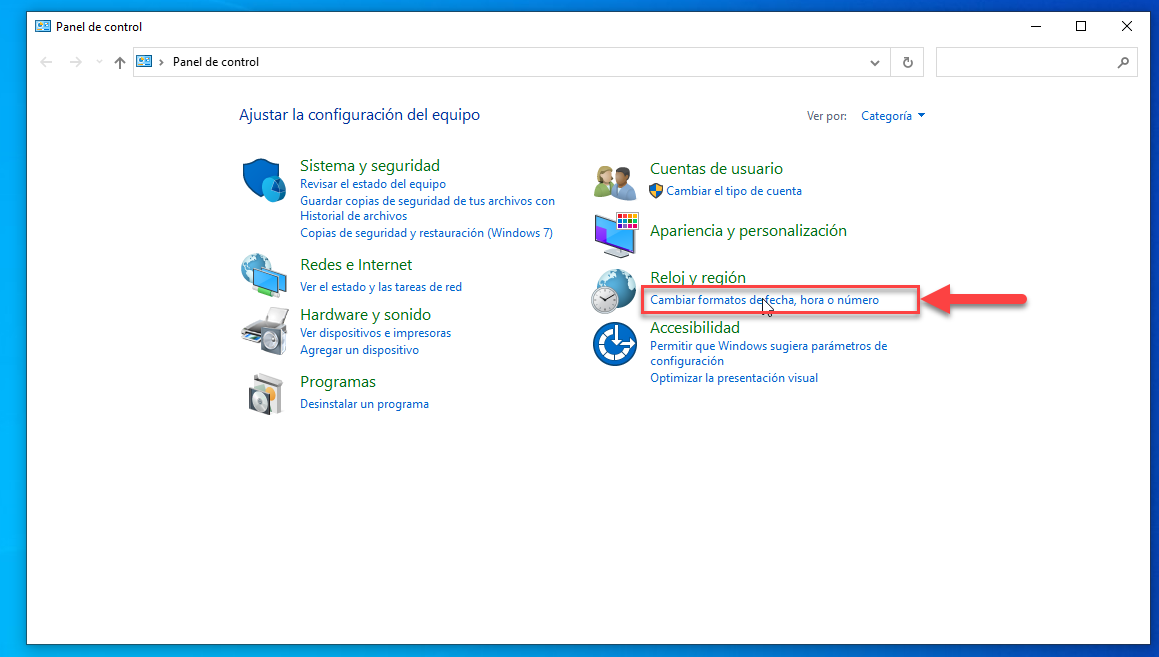Open the Ver por Categoría dropdown
This screenshot has width=1159, height=657.
893,116
